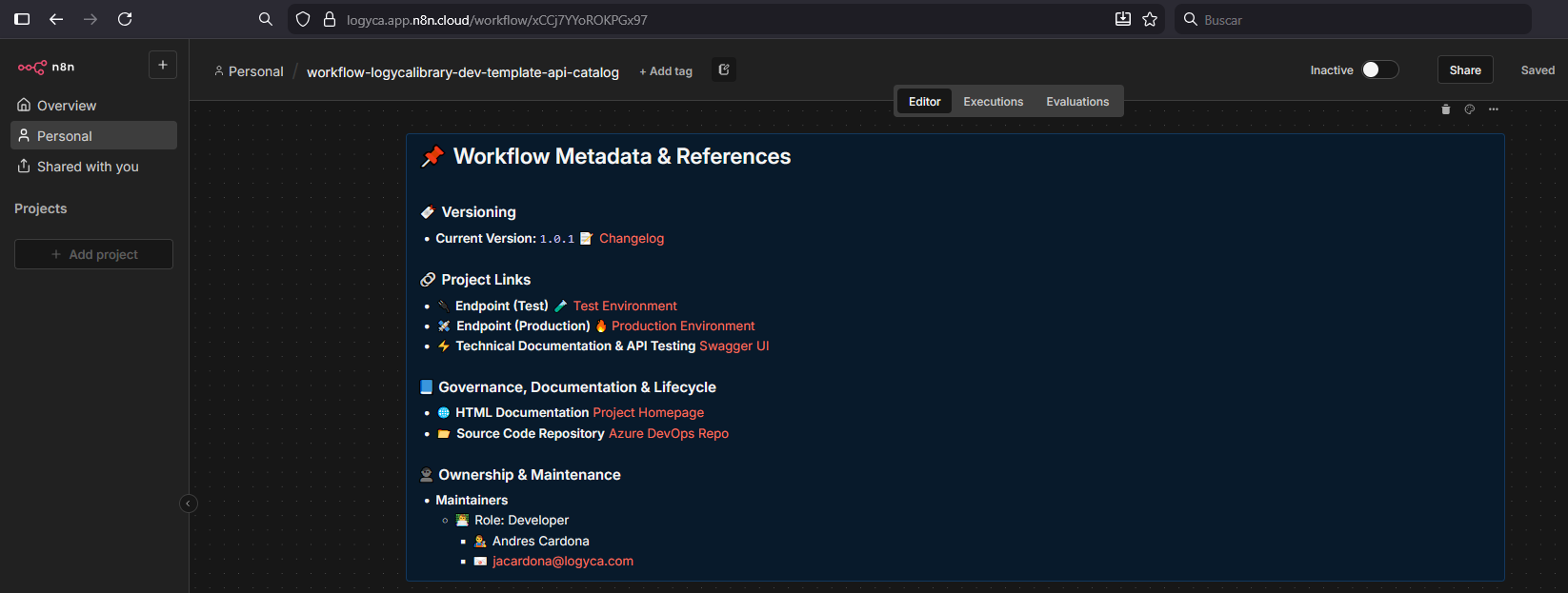The height and width of the screenshot is (593, 1568).
Task: Bookmark the page with the star icon
Action: pos(1150,19)
